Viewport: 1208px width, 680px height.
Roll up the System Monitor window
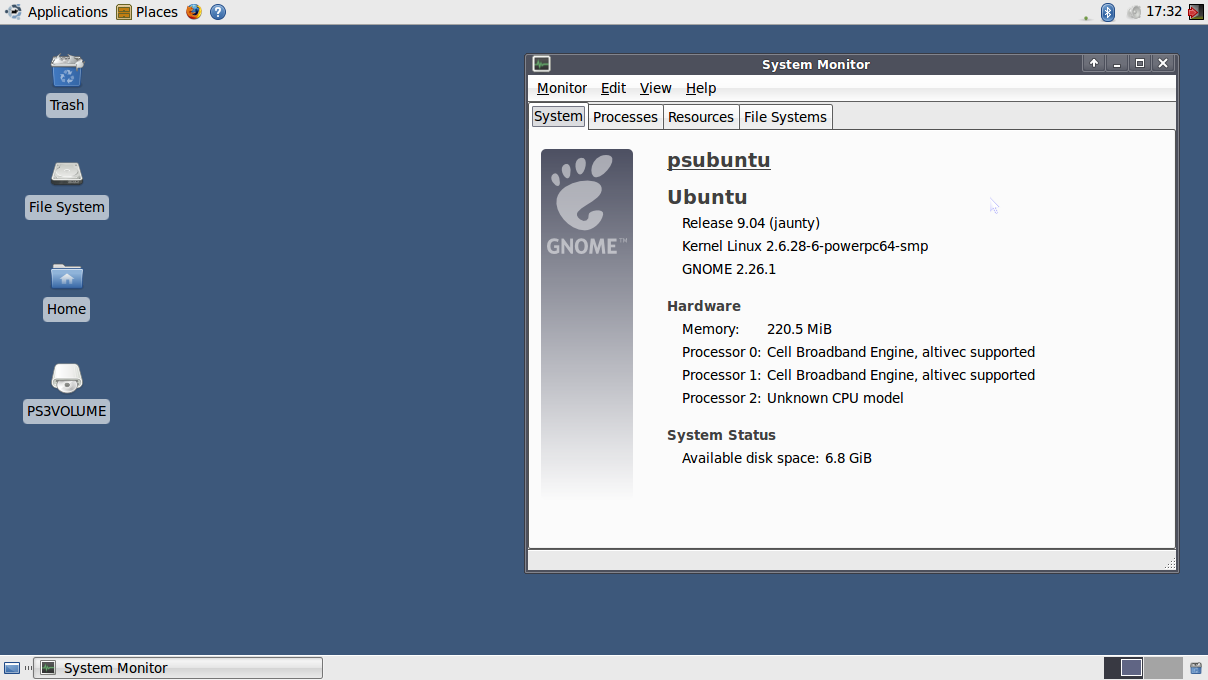coord(1094,63)
